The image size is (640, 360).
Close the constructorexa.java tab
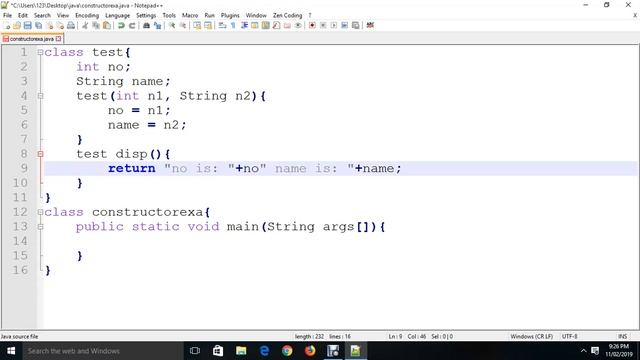coord(59,39)
